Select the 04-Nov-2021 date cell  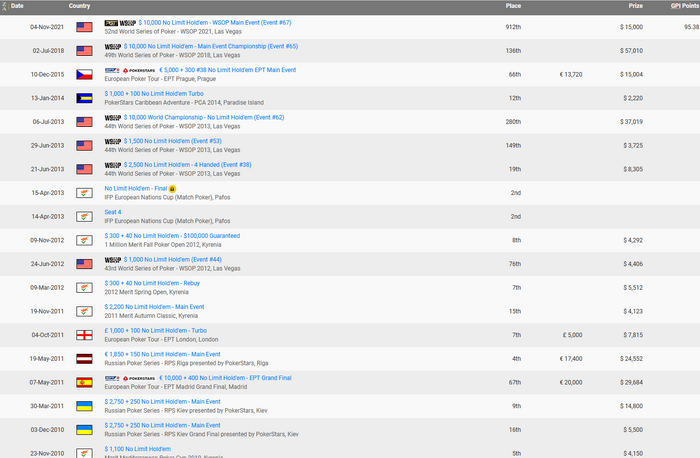[47, 27]
